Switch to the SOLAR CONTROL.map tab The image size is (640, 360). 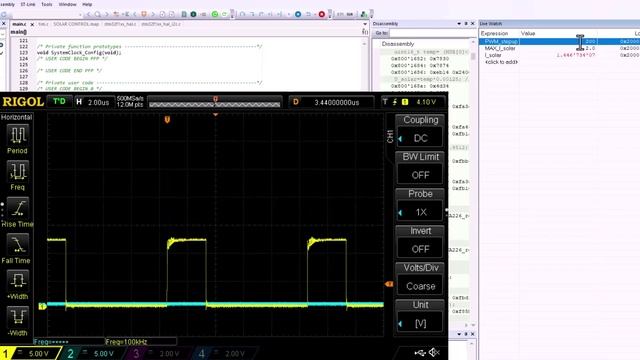click(76, 24)
